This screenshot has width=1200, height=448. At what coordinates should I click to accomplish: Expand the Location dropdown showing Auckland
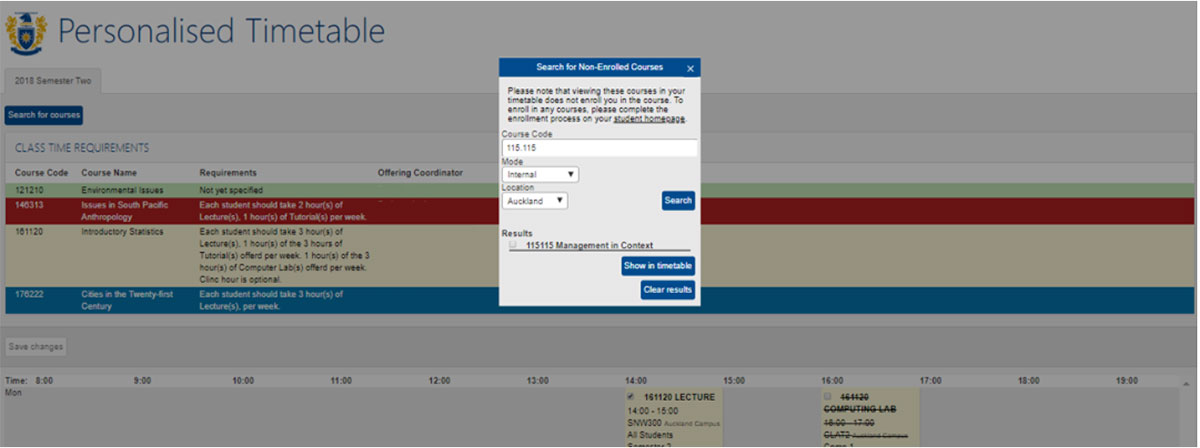click(535, 201)
